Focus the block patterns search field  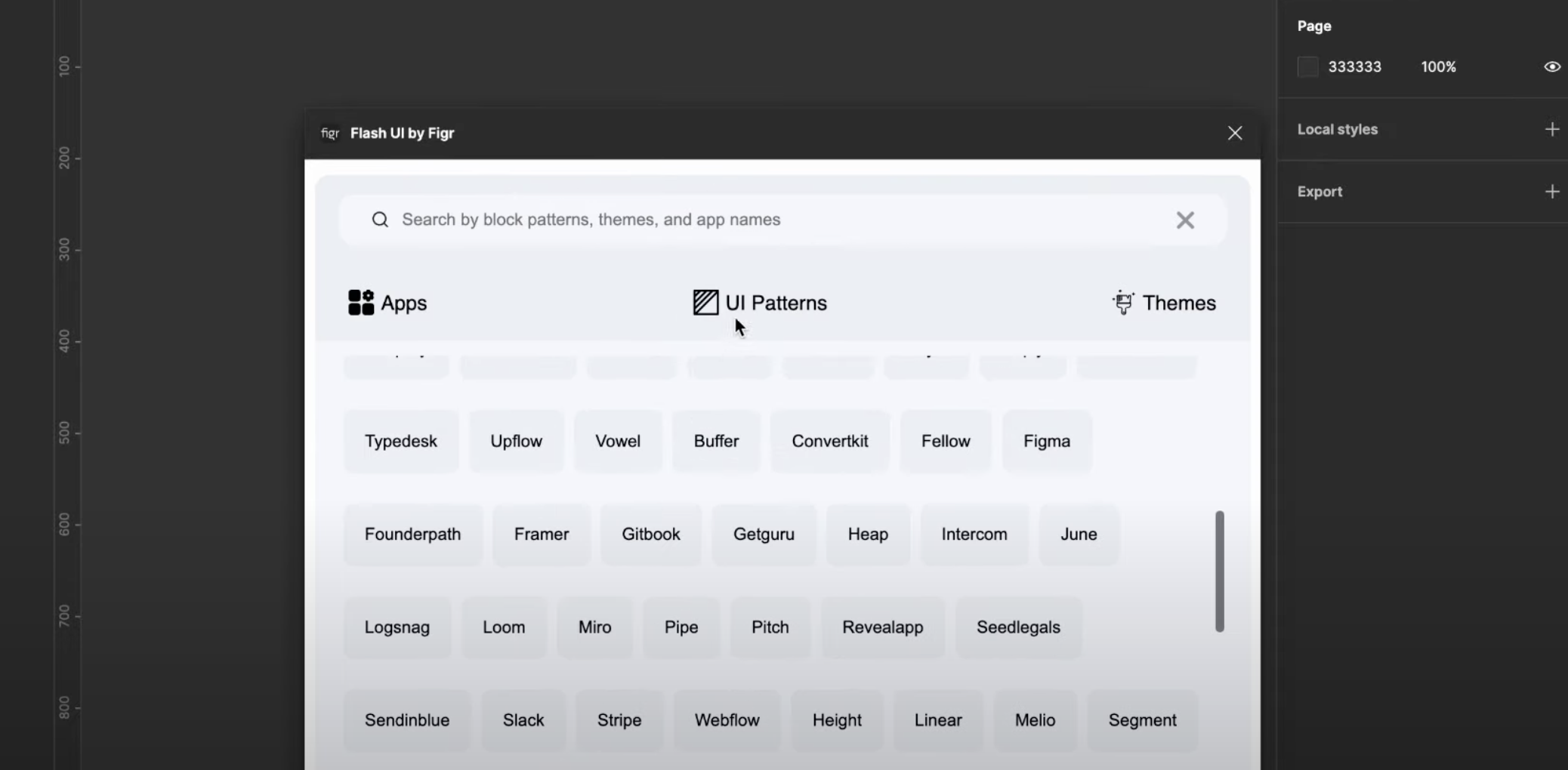pyautogui.click(x=782, y=220)
